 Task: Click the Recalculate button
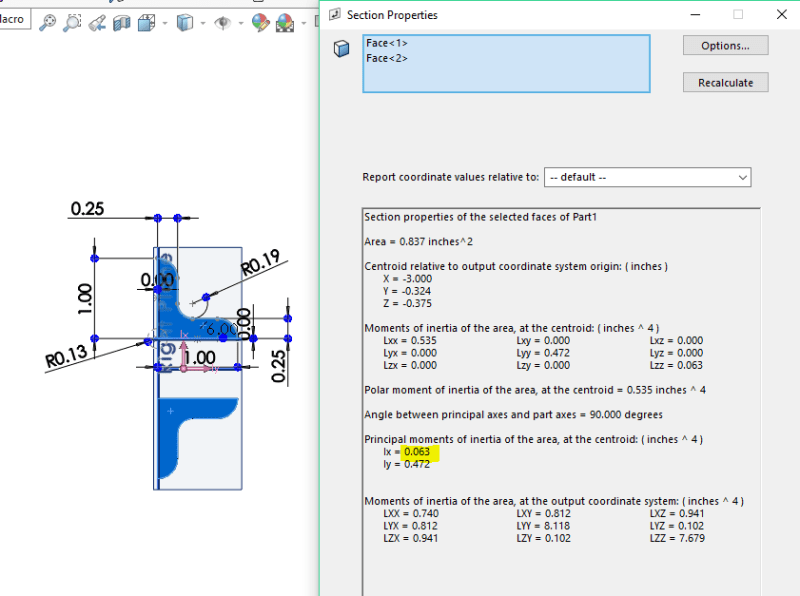tap(726, 83)
